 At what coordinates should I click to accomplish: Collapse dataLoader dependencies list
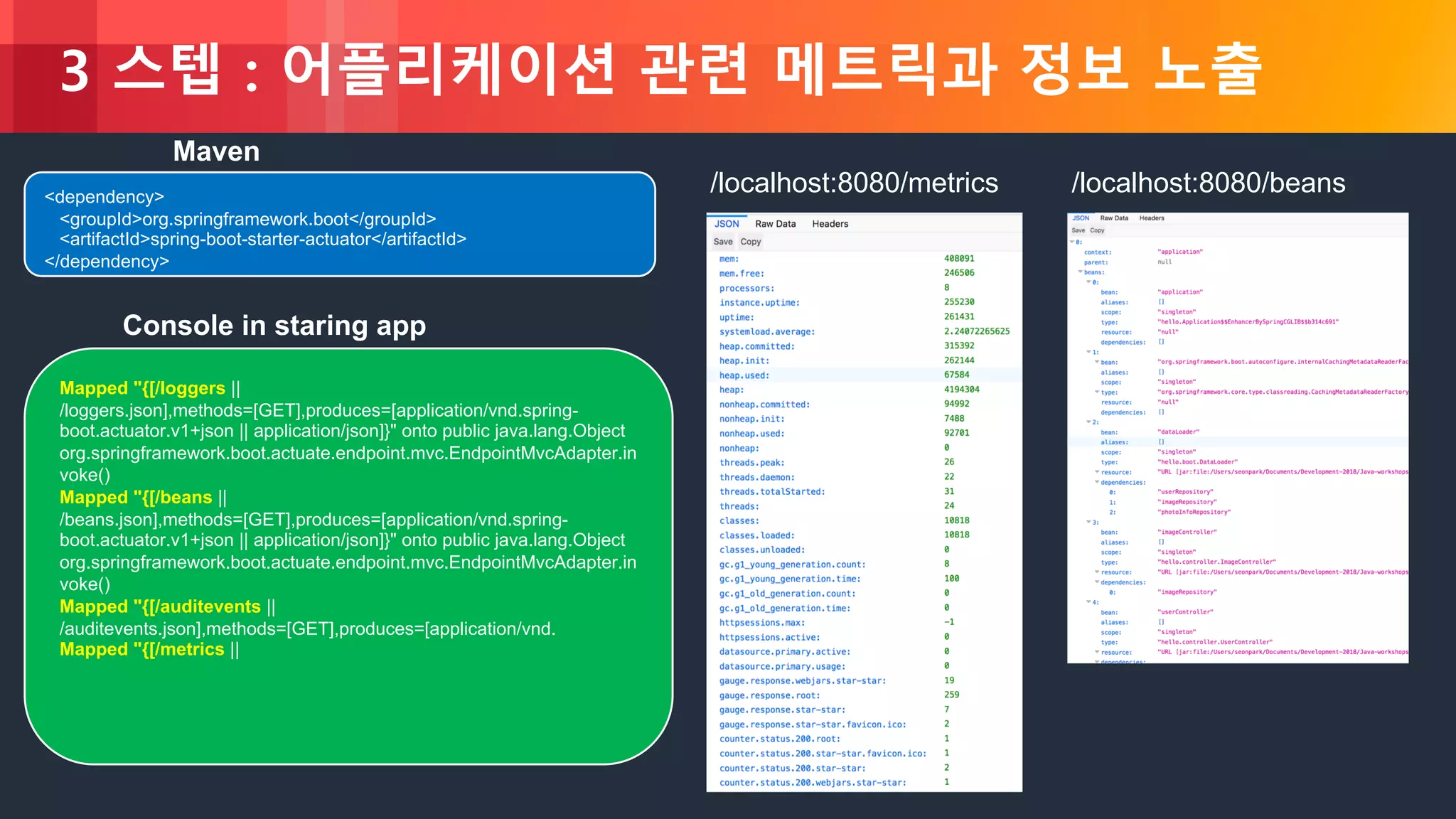(x=1097, y=482)
